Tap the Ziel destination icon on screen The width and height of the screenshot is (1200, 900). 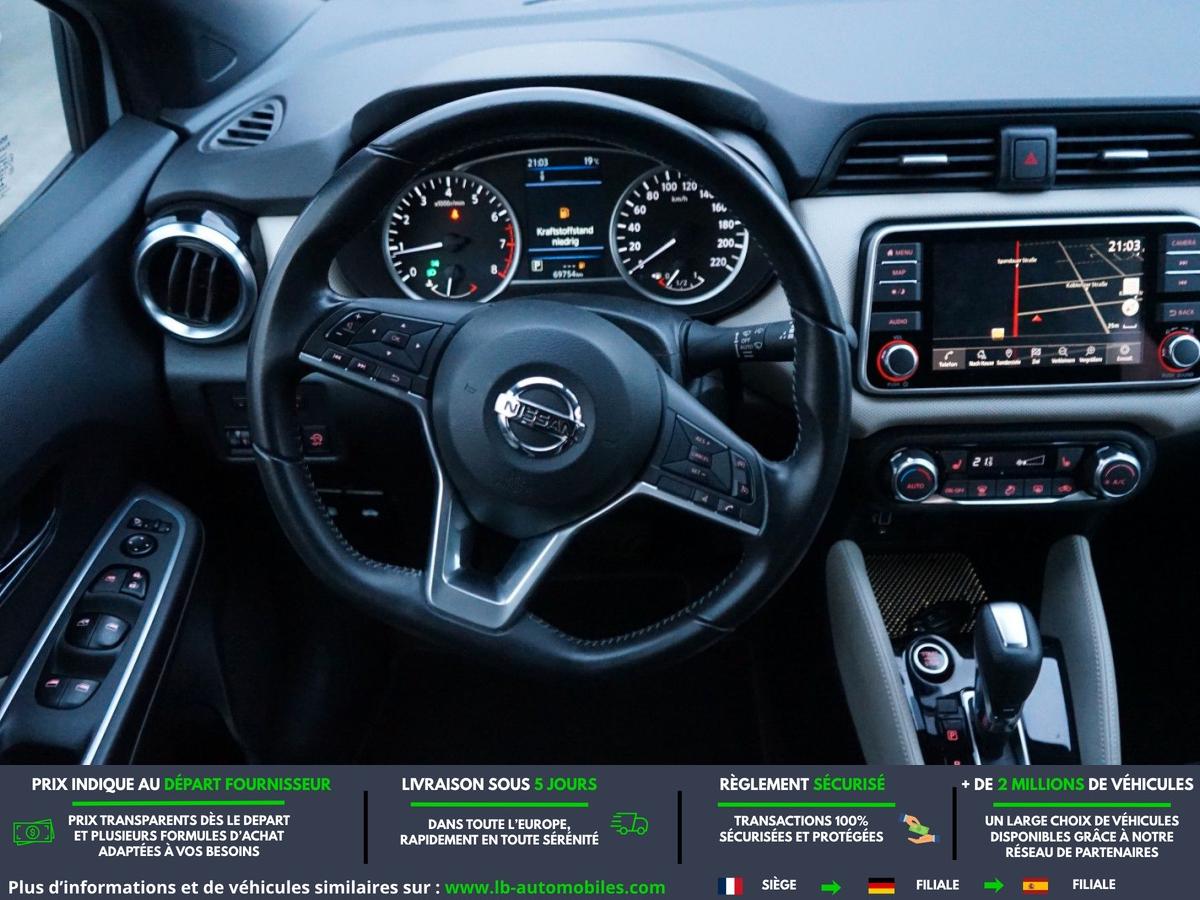click(x=1036, y=355)
